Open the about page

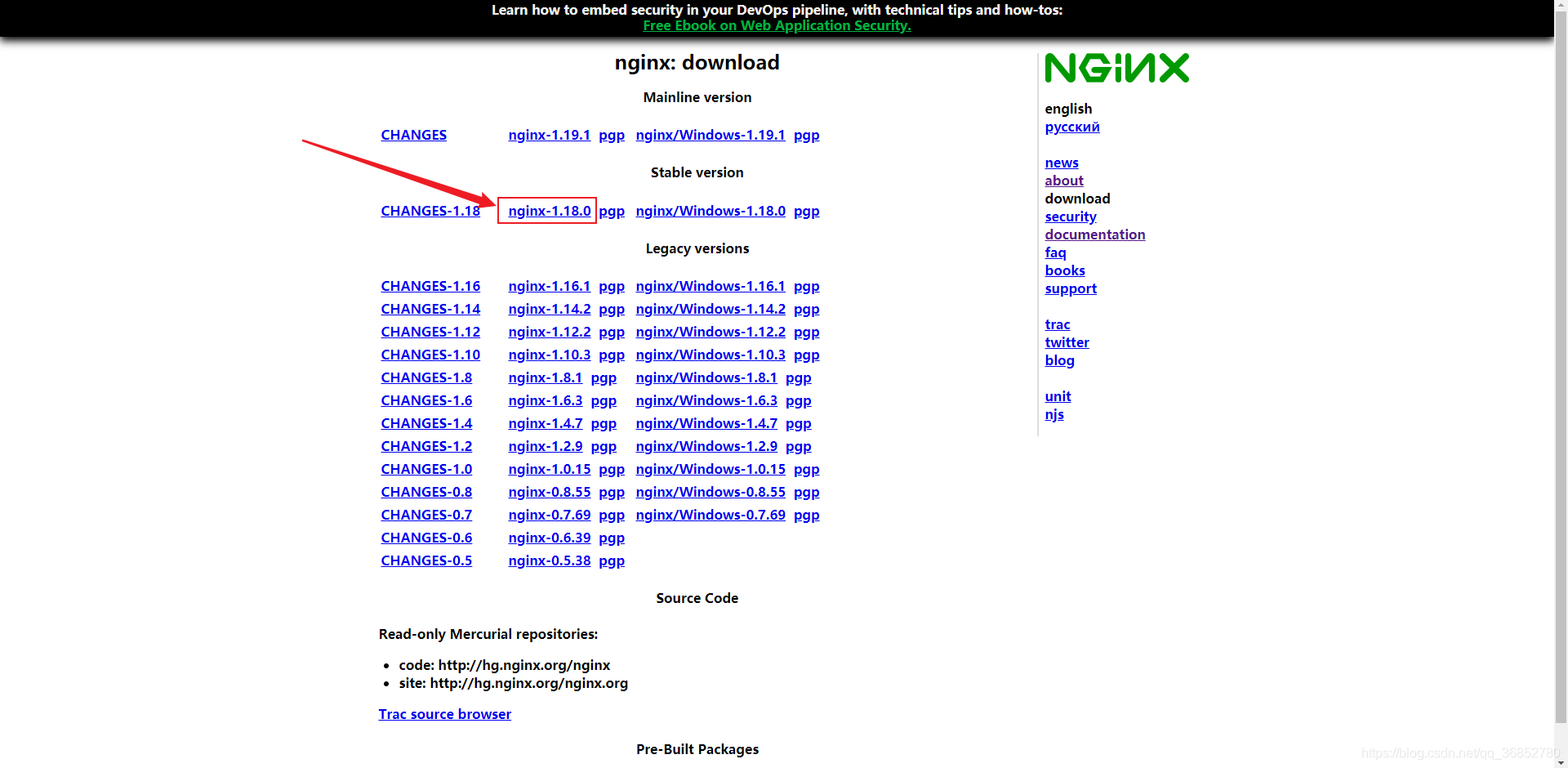coord(1063,181)
